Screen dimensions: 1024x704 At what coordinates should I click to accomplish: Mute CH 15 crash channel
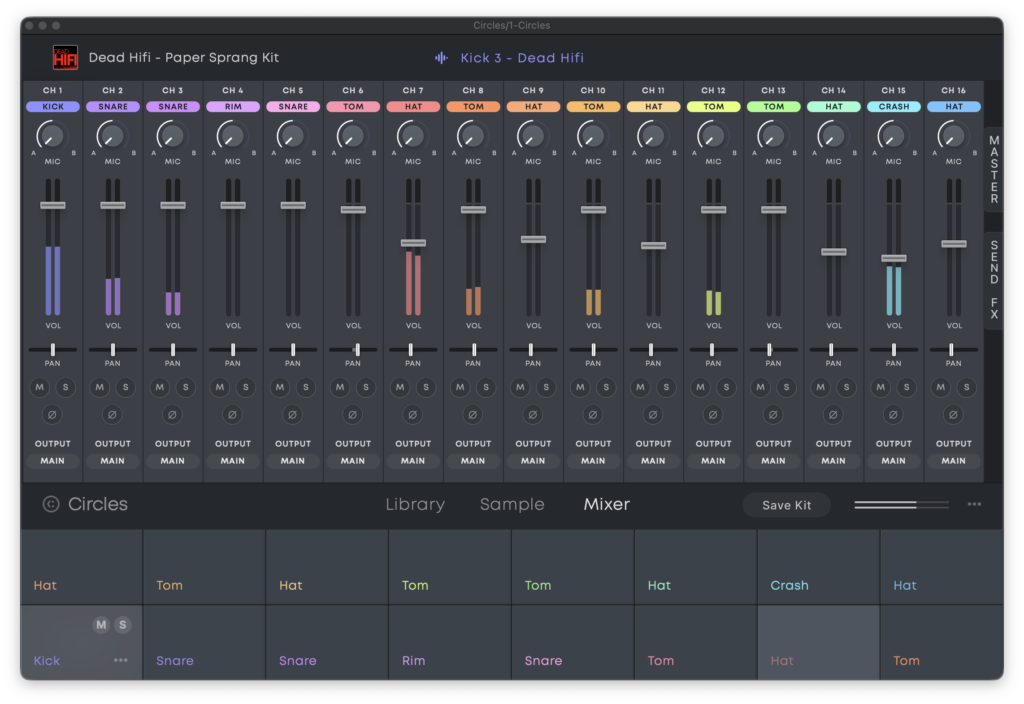click(x=881, y=387)
